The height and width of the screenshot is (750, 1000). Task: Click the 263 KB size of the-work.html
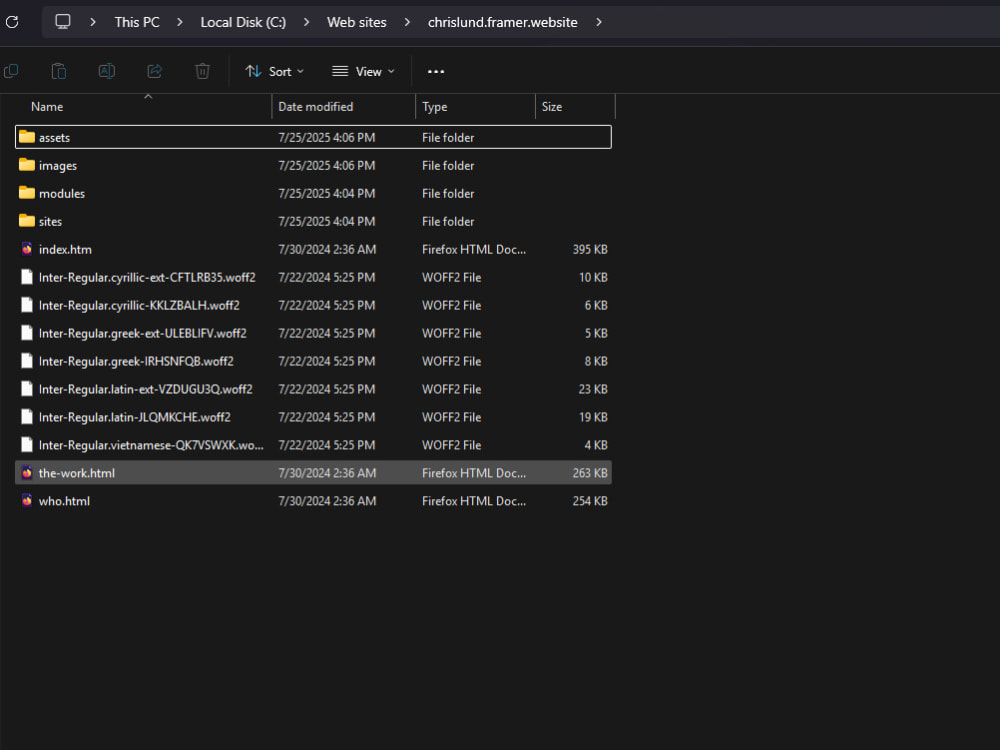pyautogui.click(x=590, y=473)
